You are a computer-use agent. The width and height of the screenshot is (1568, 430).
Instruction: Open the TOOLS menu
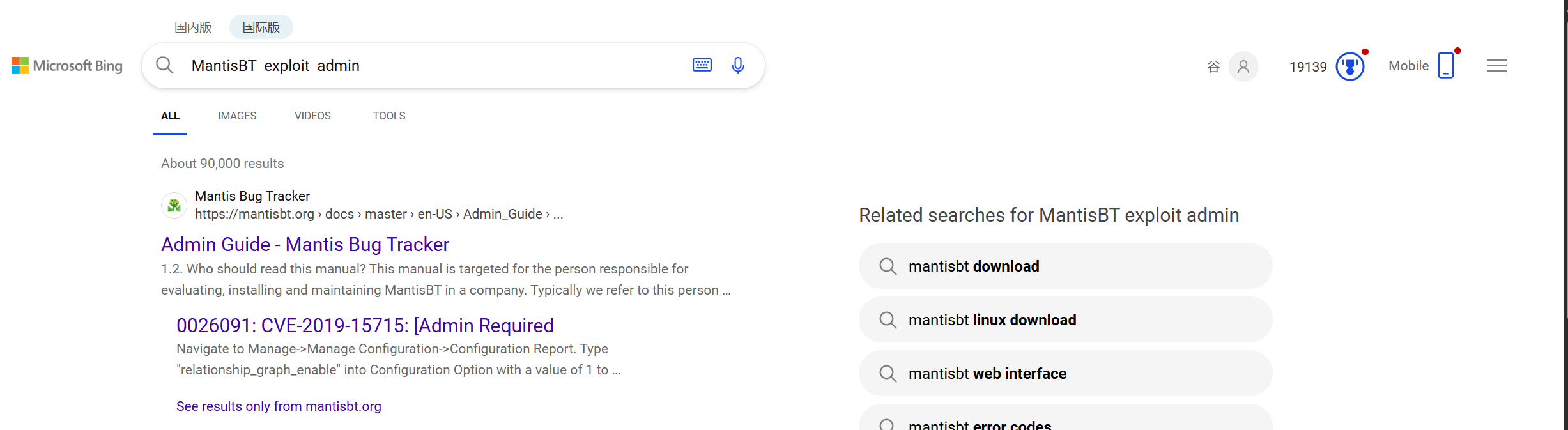389,116
